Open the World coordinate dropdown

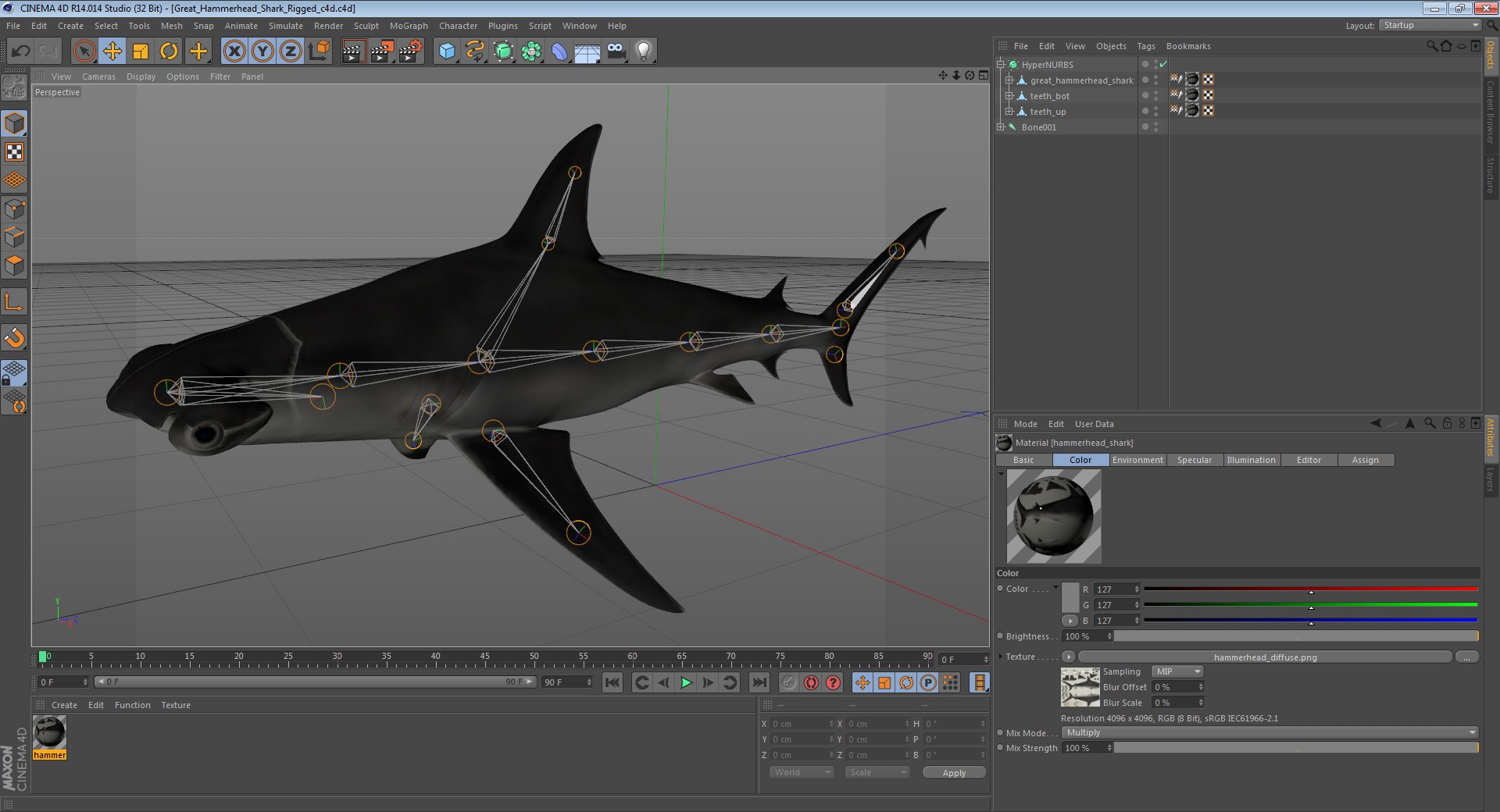pos(801,772)
